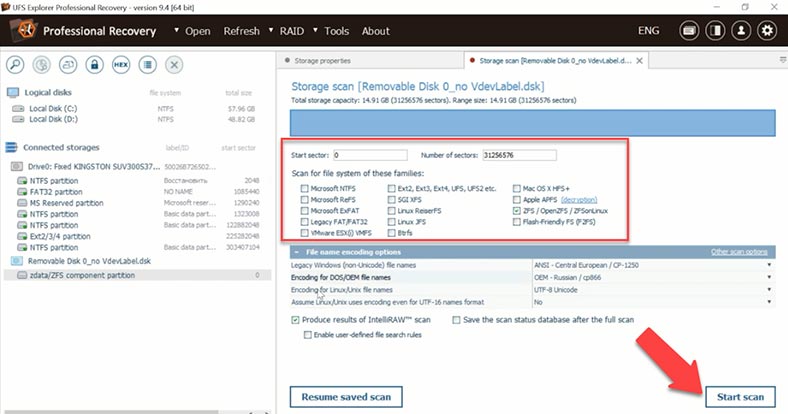This screenshot has height=414, width=788.
Task: Open the HEX viewer tool
Action: [121, 65]
